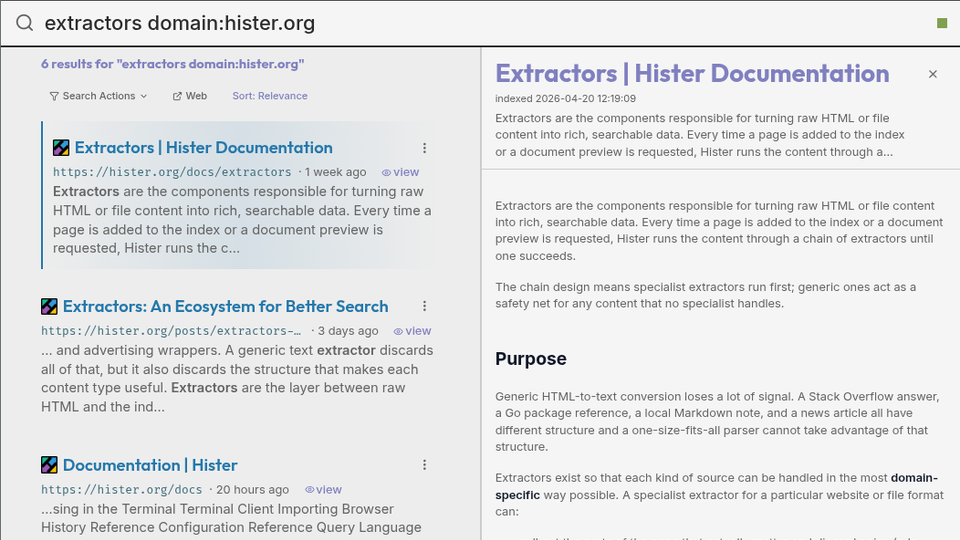Click the preview title Extractors | Hister Documentation

tap(692, 73)
